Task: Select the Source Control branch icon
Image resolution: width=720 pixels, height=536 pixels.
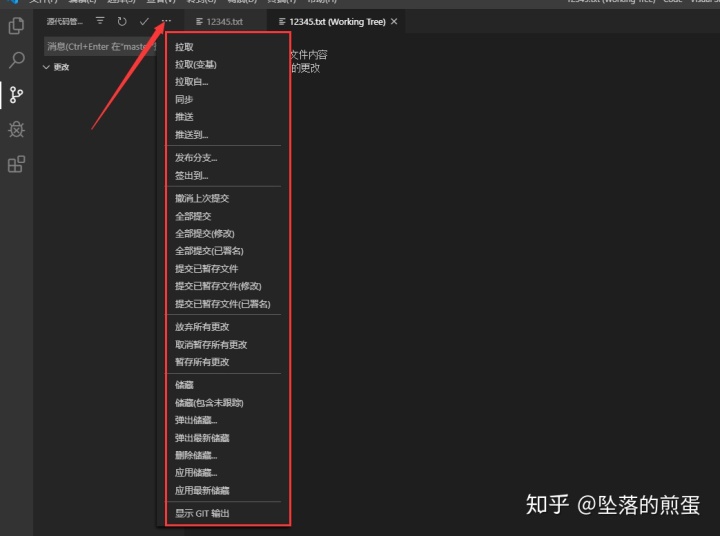Action: click(17, 95)
